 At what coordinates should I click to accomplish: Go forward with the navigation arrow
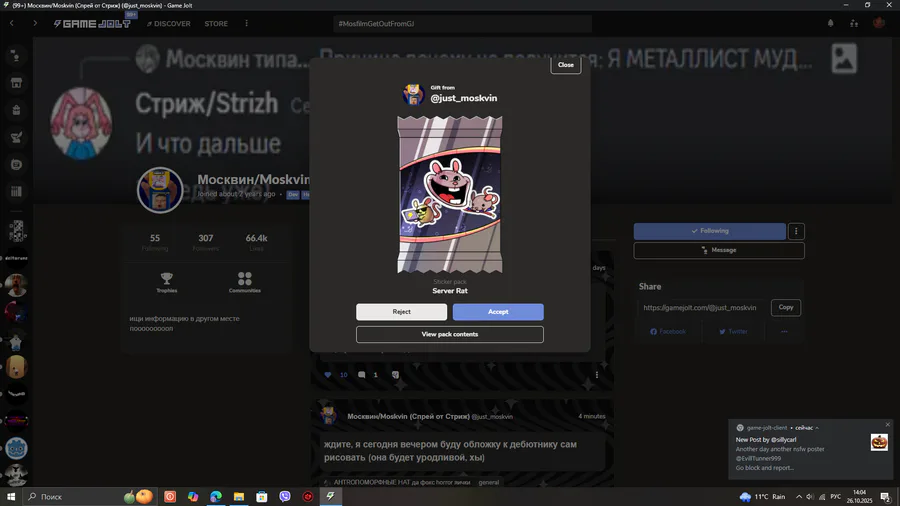pos(34,24)
